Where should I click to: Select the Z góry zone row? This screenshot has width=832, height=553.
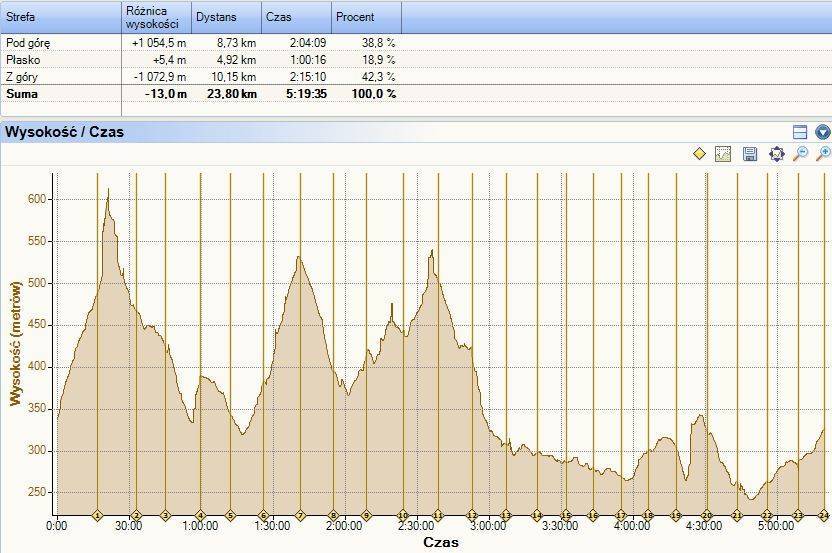[x=200, y=77]
